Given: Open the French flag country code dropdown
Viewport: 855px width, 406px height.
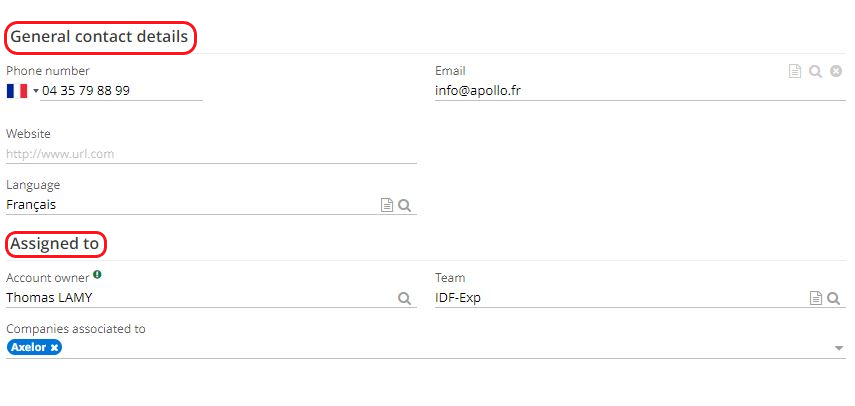Looking at the screenshot, I should (22, 91).
